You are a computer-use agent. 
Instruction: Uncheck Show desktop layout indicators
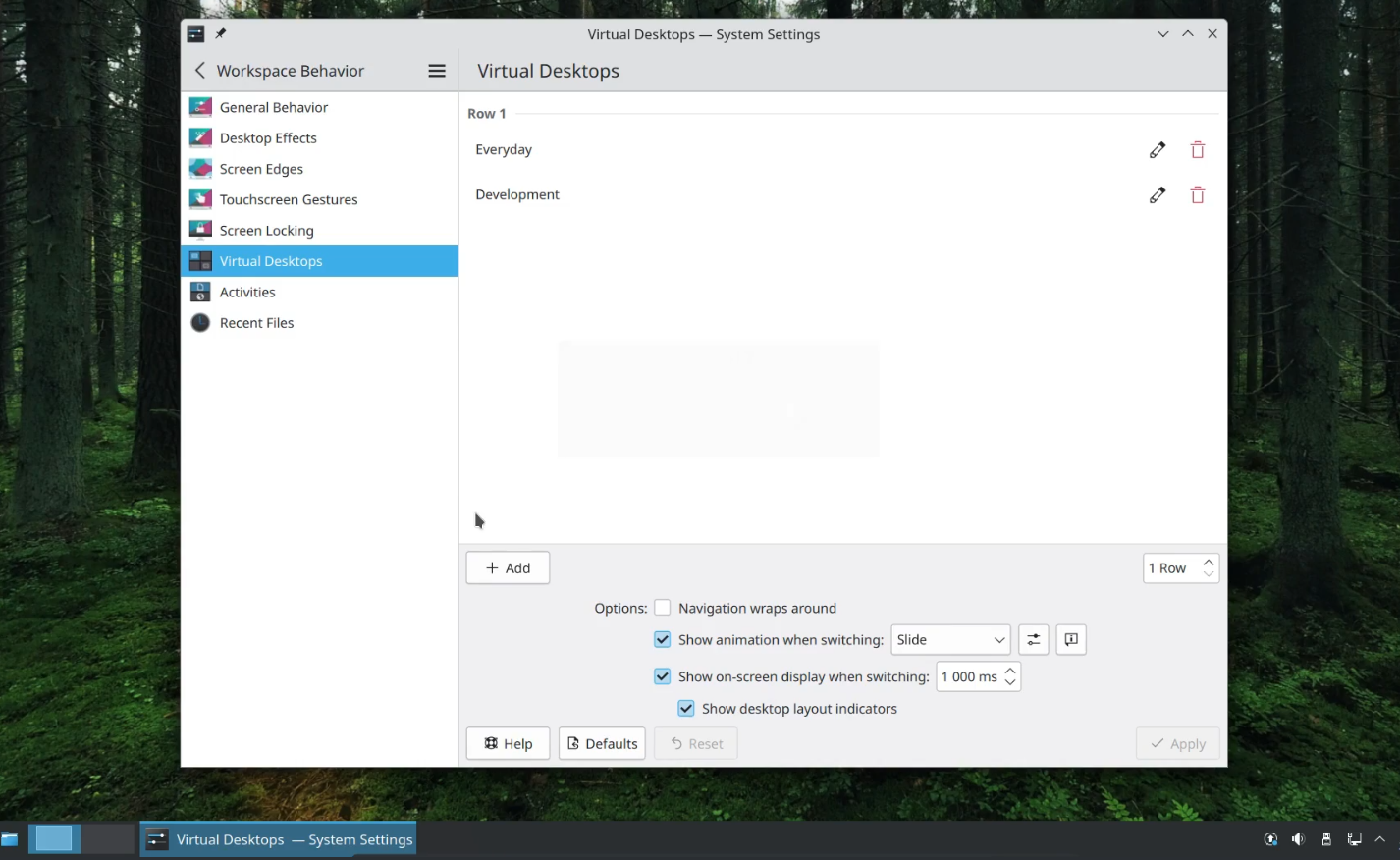686,709
